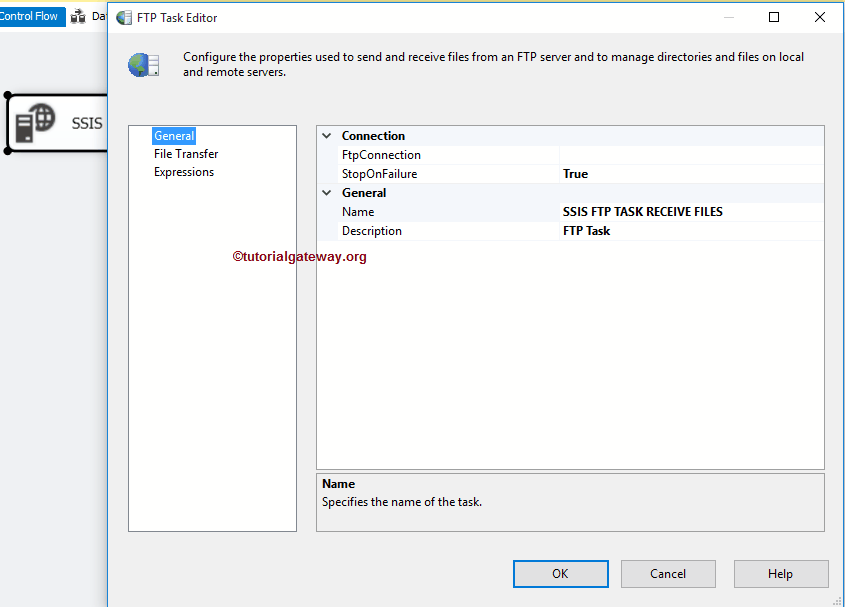
Task: Dismiss the dialog with Cancel
Action: coord(668,573)
